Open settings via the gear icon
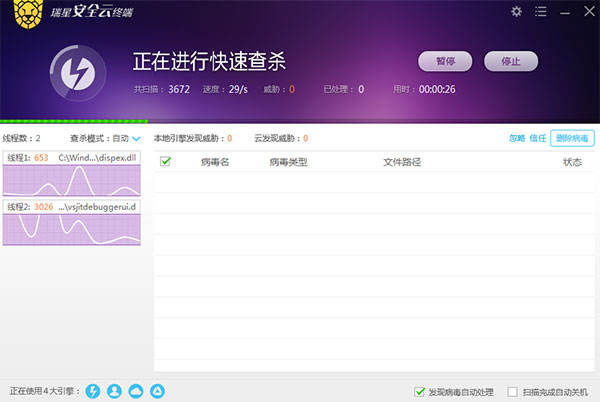This screenshot has width=600, height=402. point(516,11)
